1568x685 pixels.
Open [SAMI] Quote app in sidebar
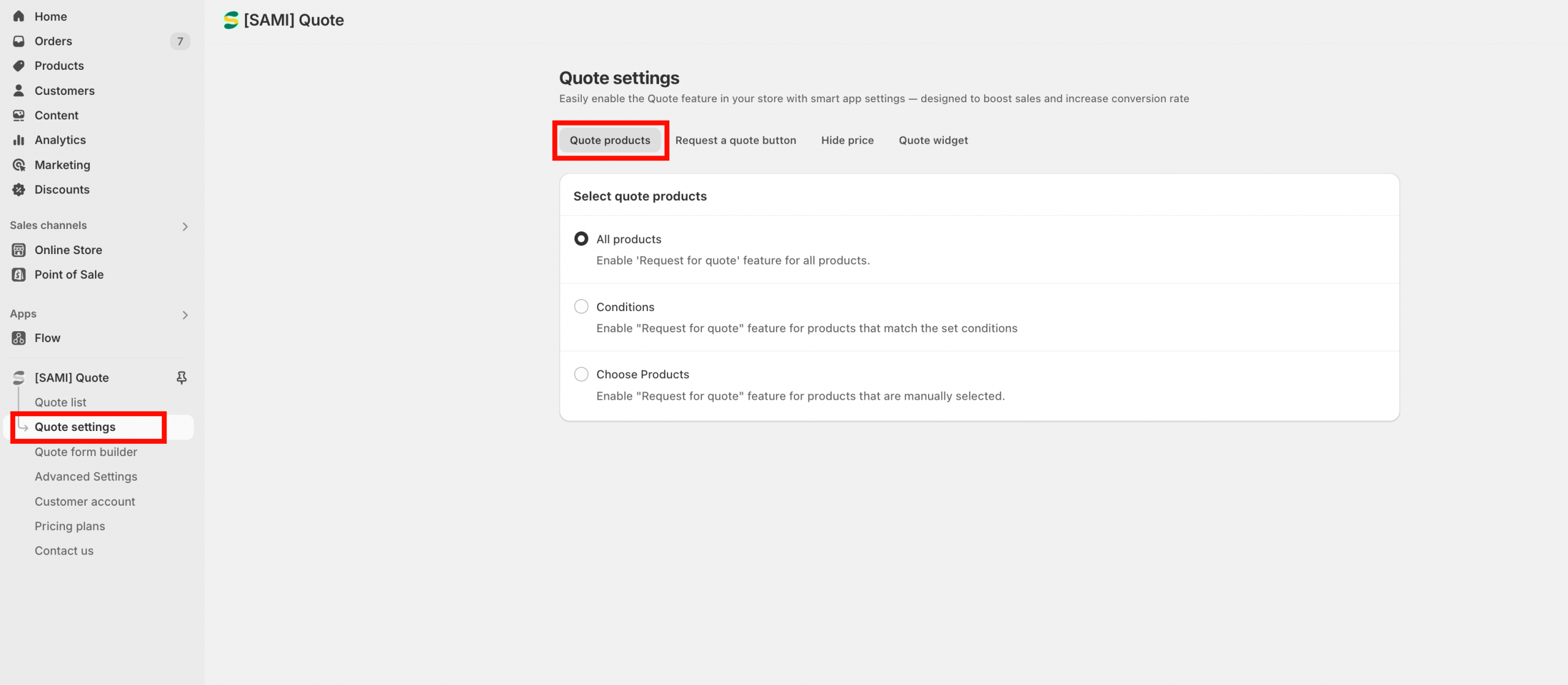pyautogui.click(x=72, y=378)
